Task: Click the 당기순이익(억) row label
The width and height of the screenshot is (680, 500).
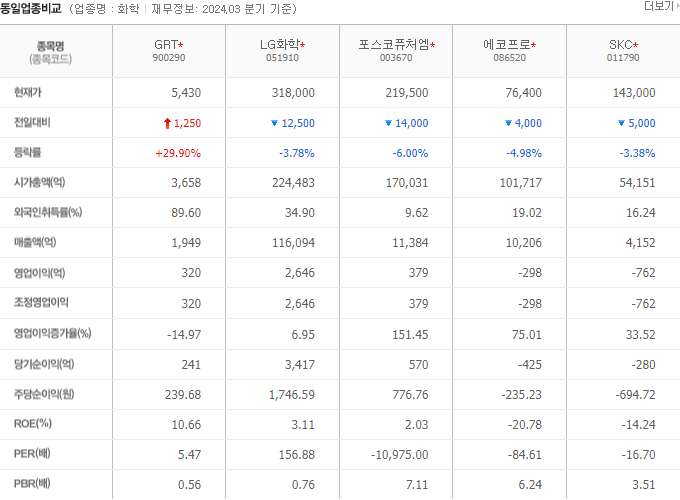Action: click(44, 364)
